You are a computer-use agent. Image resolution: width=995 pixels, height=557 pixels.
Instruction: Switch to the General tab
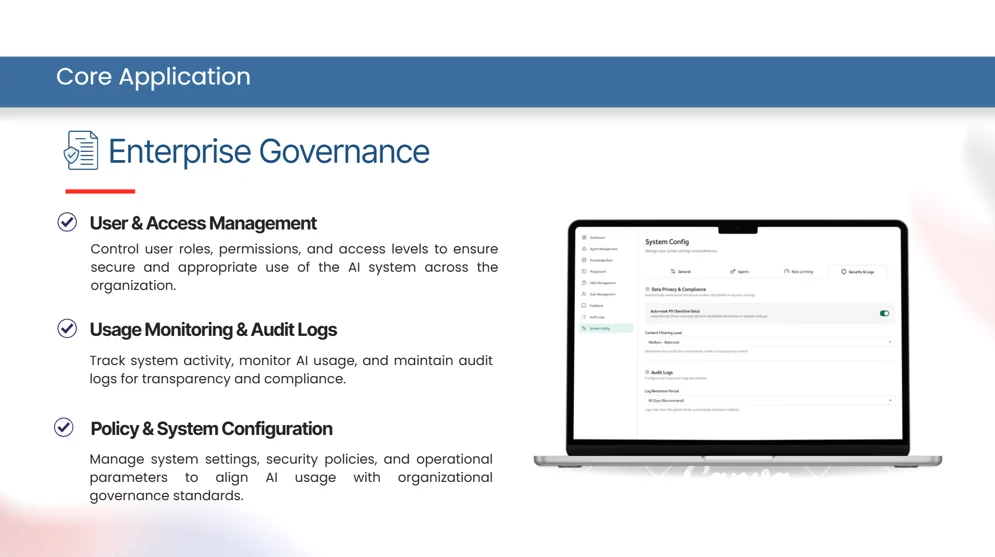click(x=681, y=272)
